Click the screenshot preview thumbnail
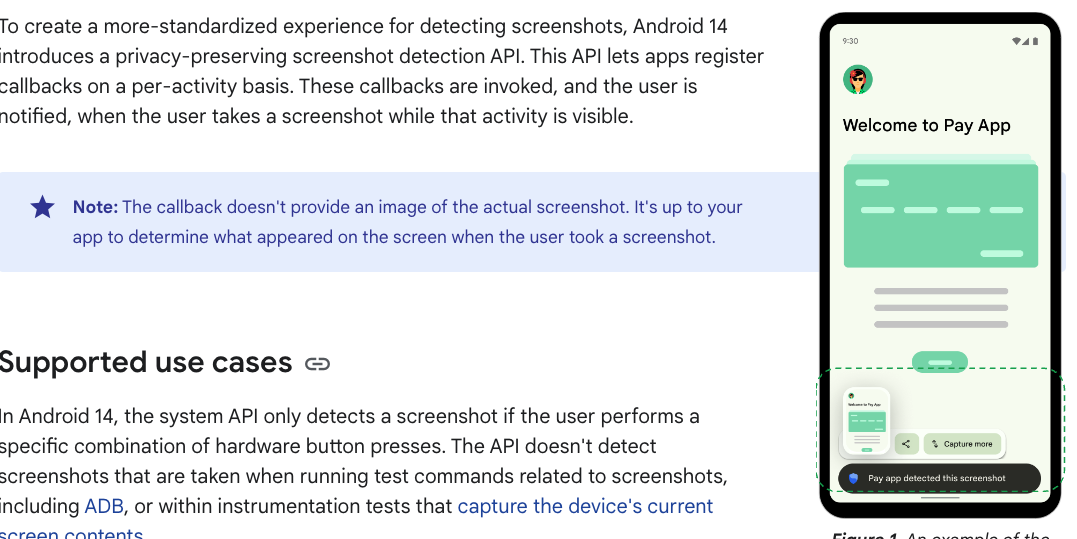1077x539 pixels. [x=867, y=421]
